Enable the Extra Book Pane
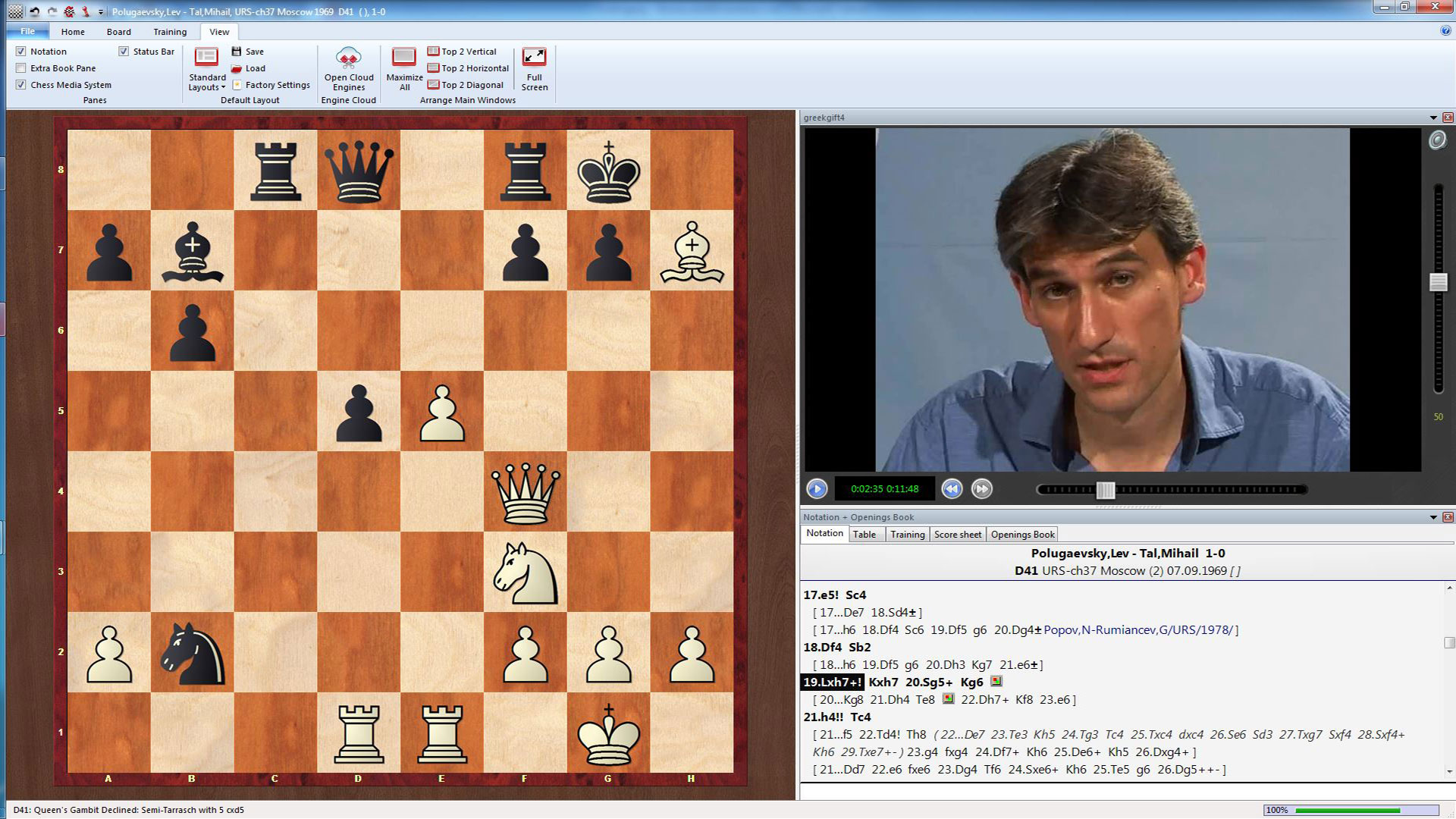Image resolution: width=1456 pixels, height=819 pixels. 20,67
